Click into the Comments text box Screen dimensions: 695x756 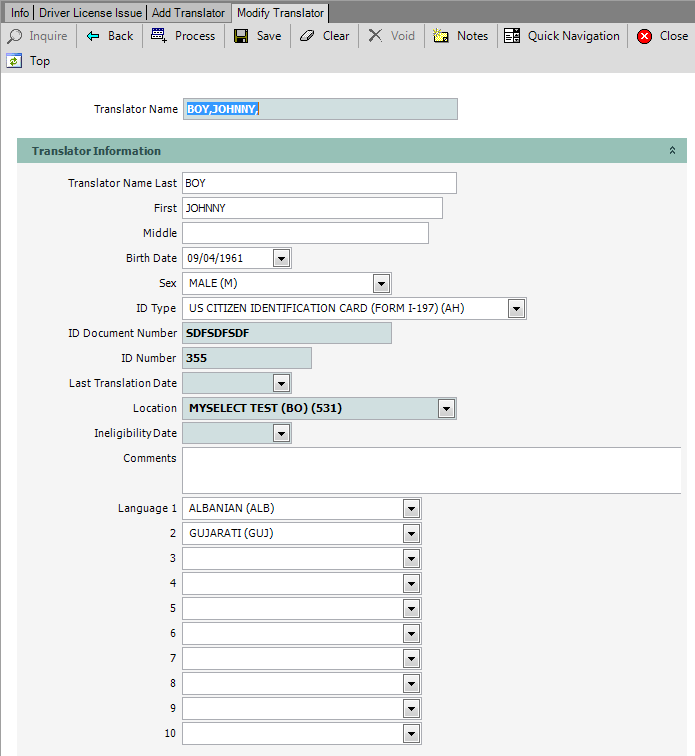430,470
